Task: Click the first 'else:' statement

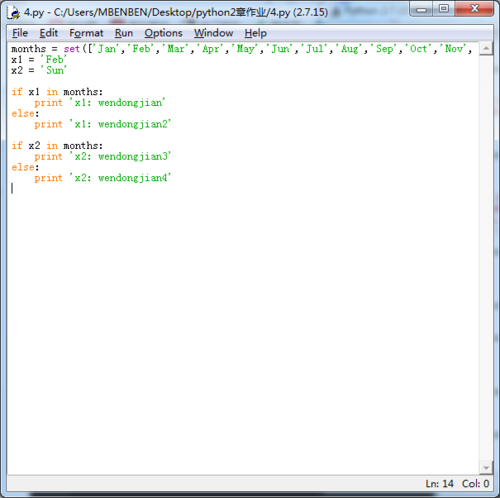Action: [25, 114]
